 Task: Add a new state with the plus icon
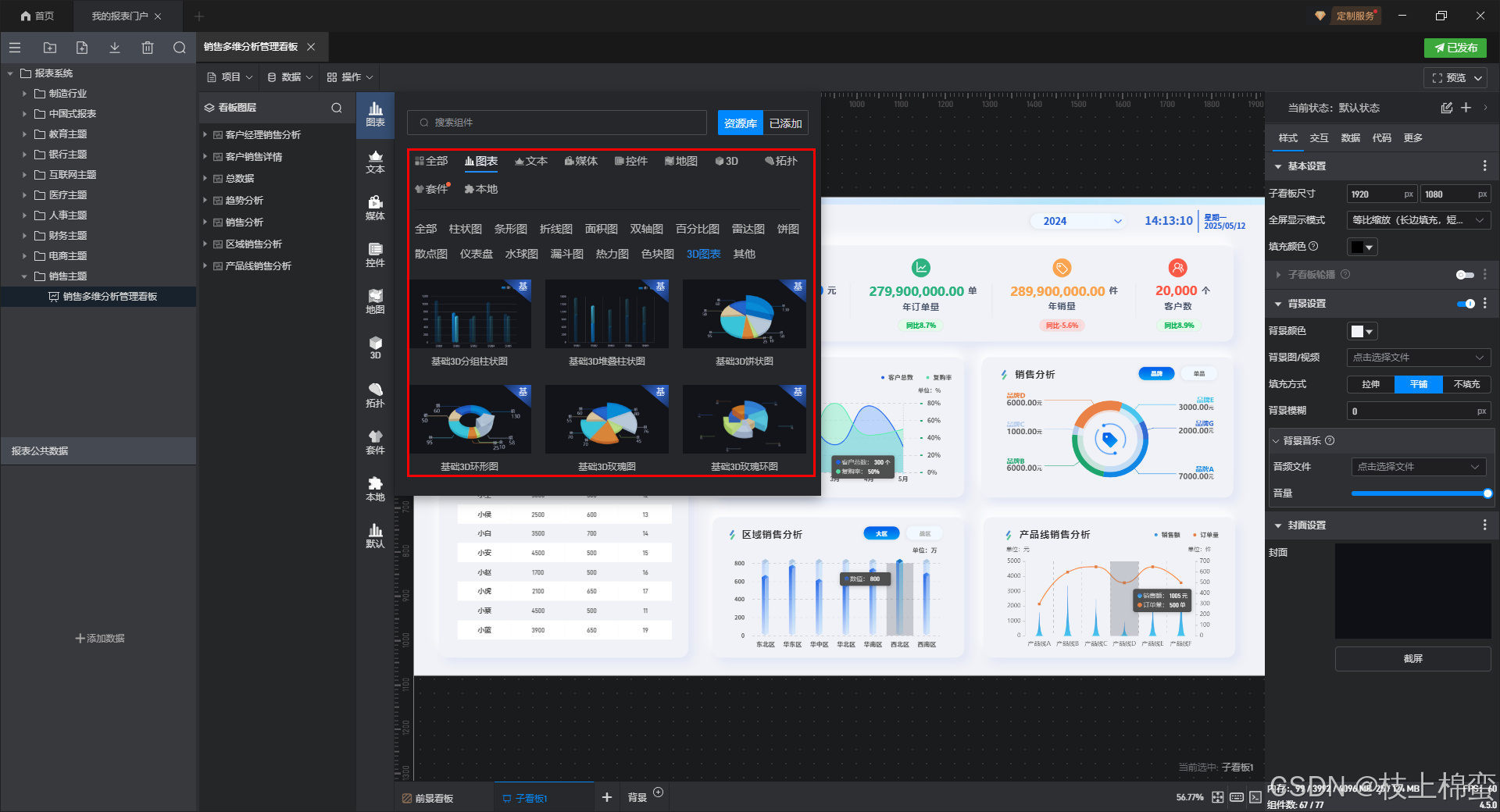click(x=1466, y=108)
